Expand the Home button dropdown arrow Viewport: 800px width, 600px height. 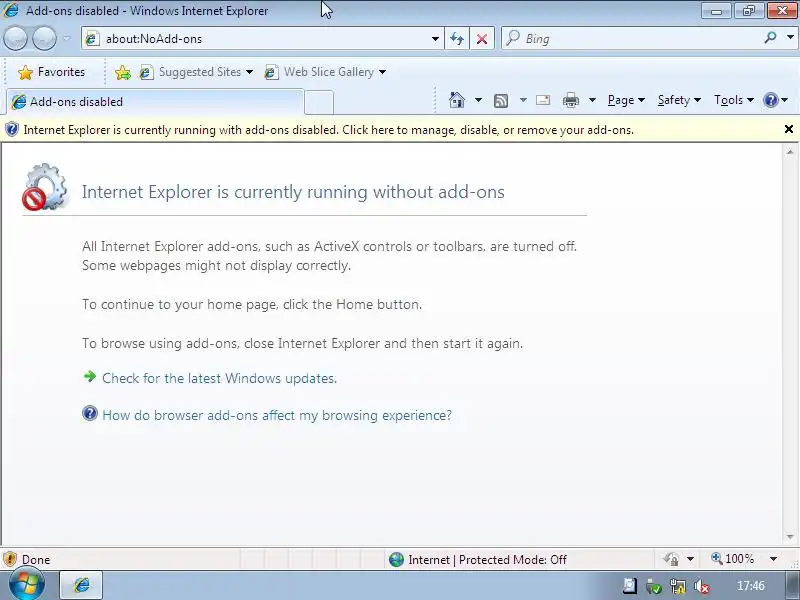[478, 100]
